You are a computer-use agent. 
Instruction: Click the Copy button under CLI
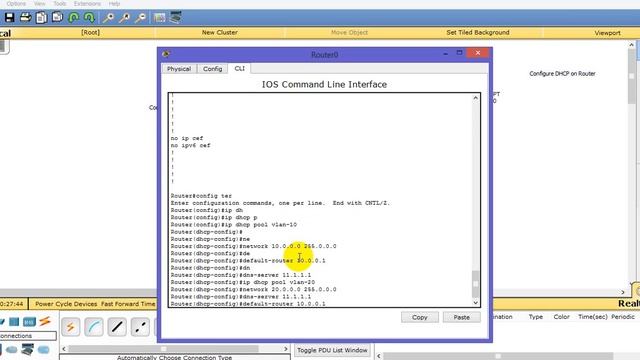tap(420, 317)
